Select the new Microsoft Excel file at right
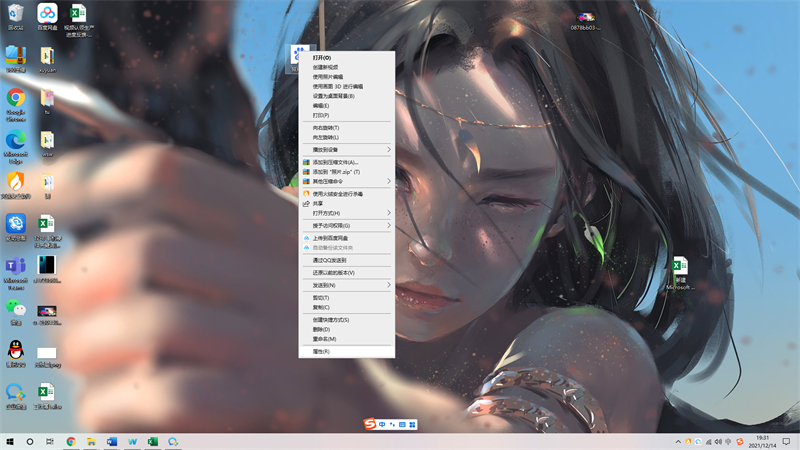 click(680, 273)
